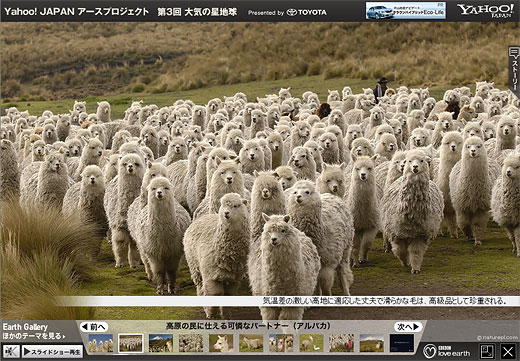Viewport: 520px width, 361px height.
Task: Advance to next photo with 次へ
Action: point(408,327)
